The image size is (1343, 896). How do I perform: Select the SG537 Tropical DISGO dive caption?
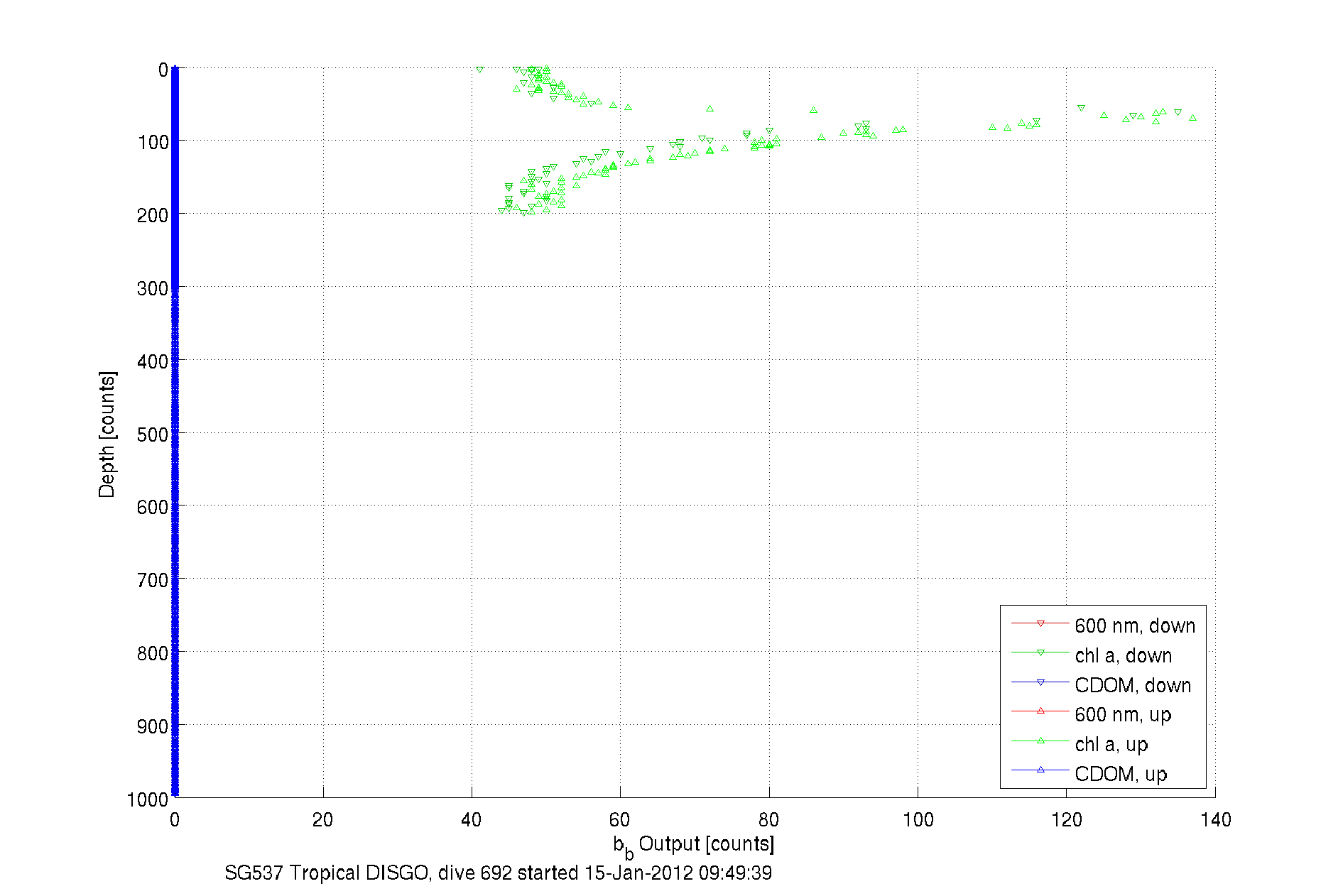[498, 873]
